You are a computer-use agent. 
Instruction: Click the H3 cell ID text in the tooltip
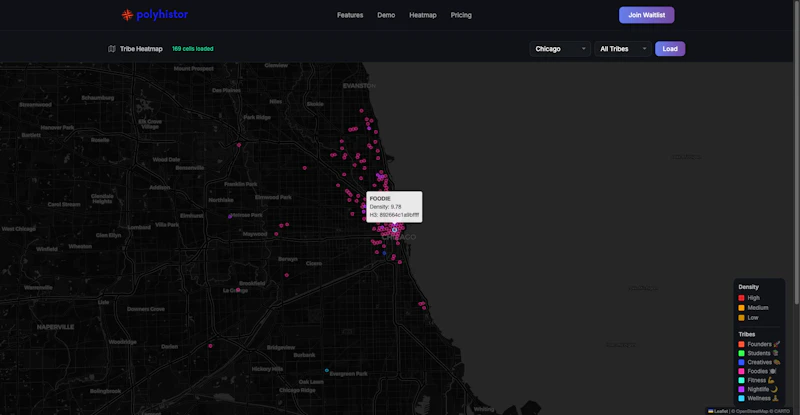[394, 215]
